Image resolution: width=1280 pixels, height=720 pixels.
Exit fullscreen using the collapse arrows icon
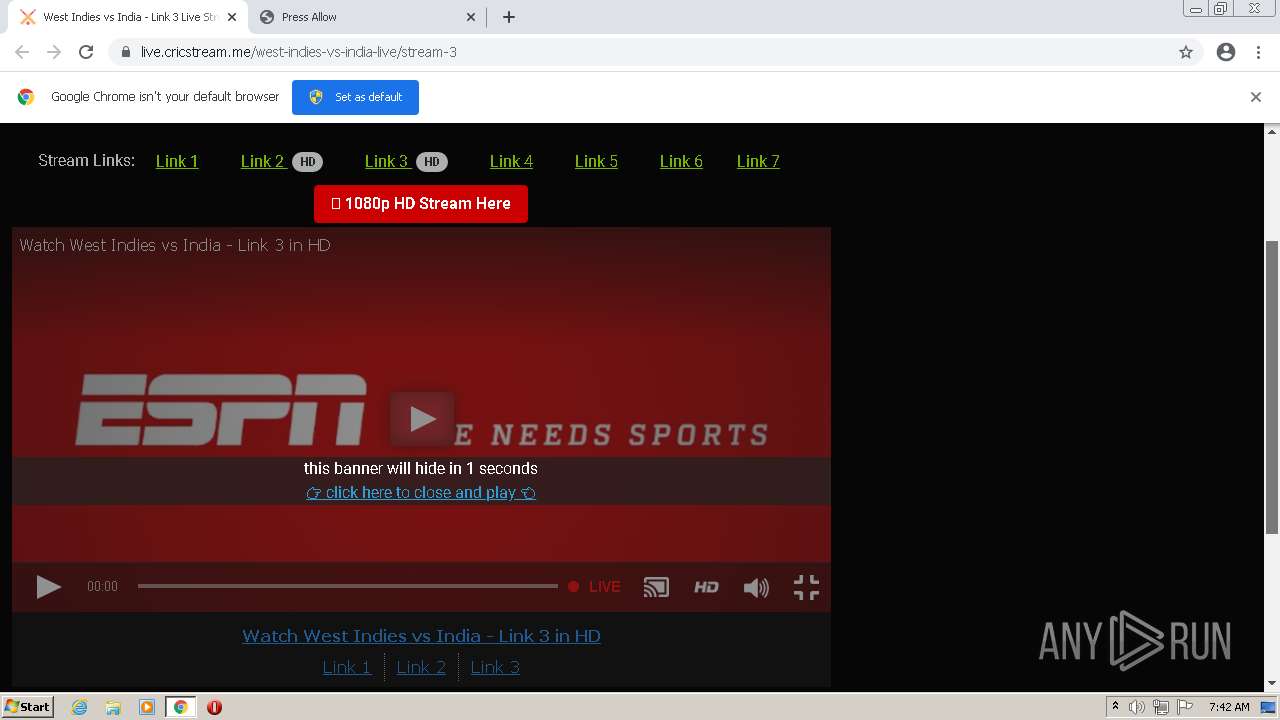click(806, 587)
